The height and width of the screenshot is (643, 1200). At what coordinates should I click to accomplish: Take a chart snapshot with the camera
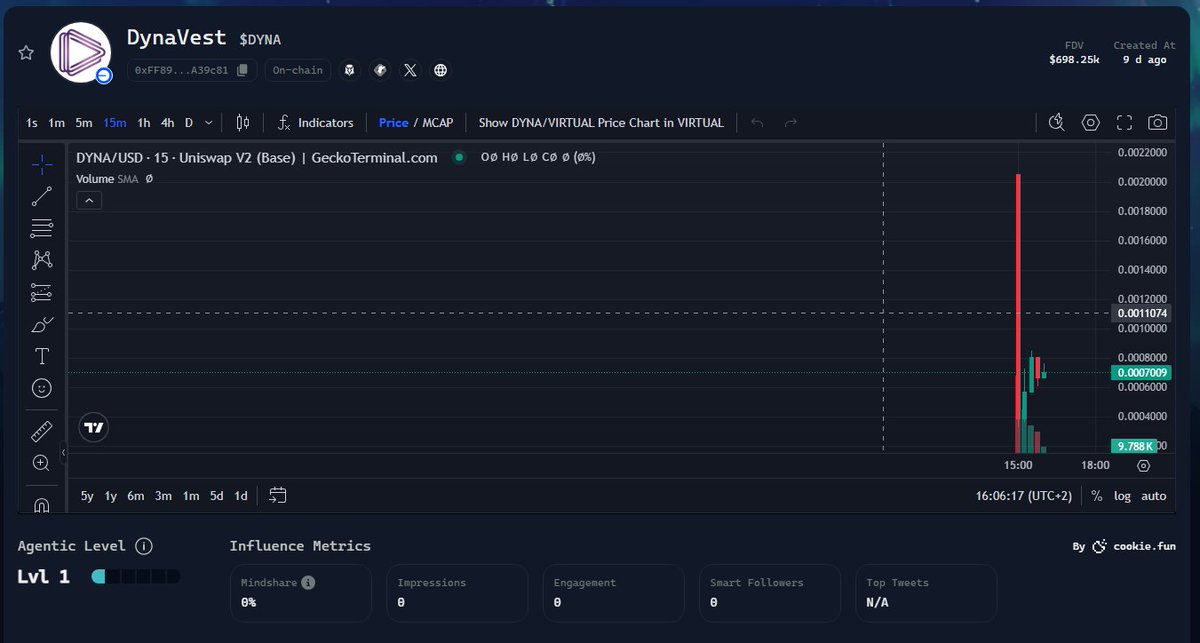pyautogui.click(x=1158, y=123)
